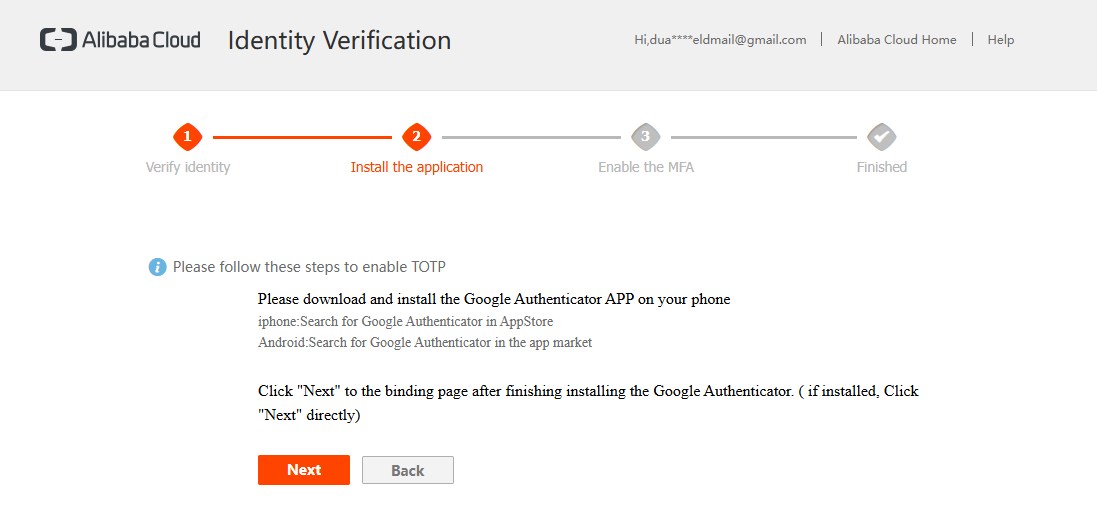
Task: Open the Help link in header
Action: pyautogui.click(x=1000, y=40)
